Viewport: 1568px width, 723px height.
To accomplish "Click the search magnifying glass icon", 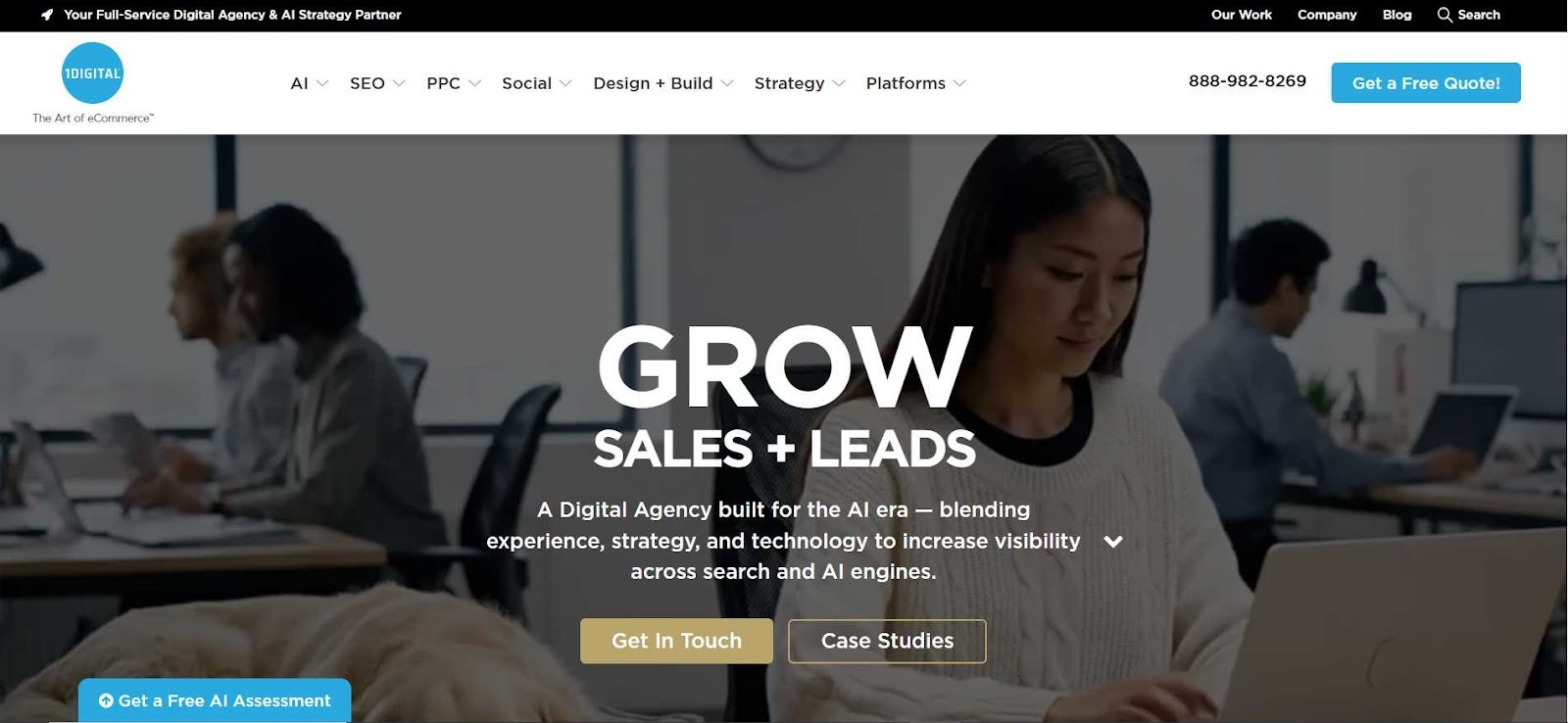I will (x=1445, y=15).
